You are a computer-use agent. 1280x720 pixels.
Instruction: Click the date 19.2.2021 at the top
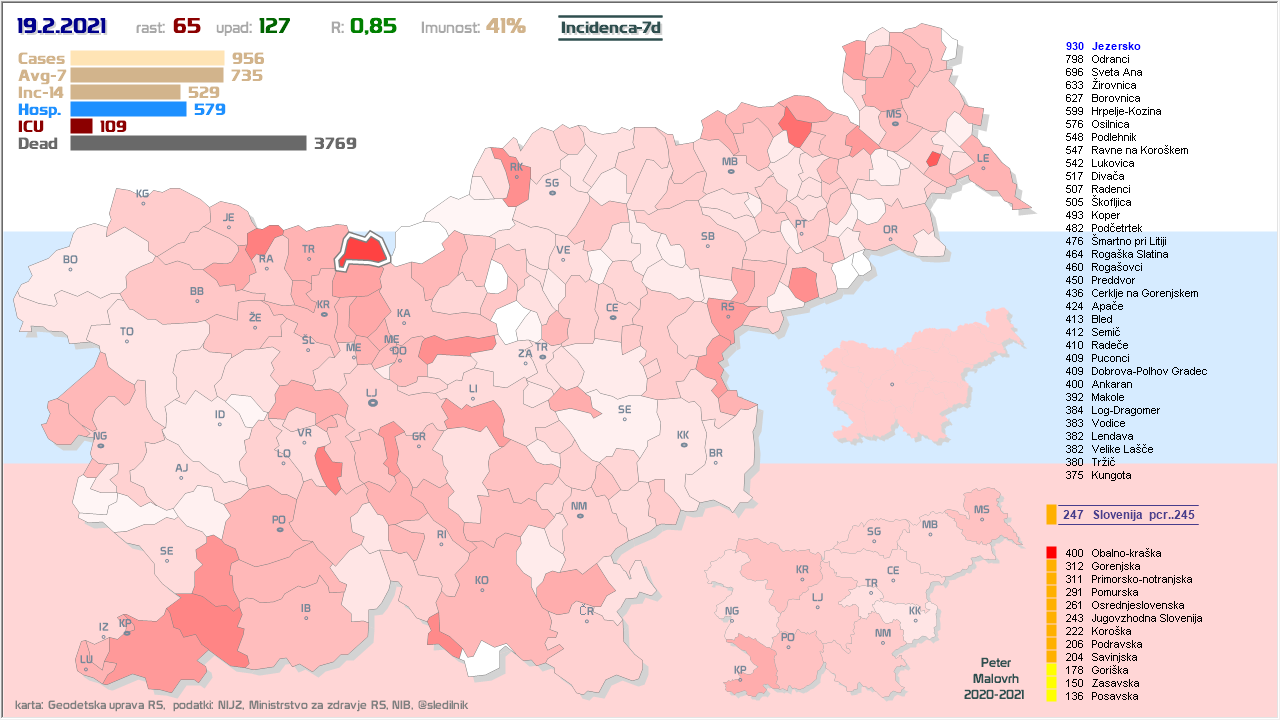62,26
